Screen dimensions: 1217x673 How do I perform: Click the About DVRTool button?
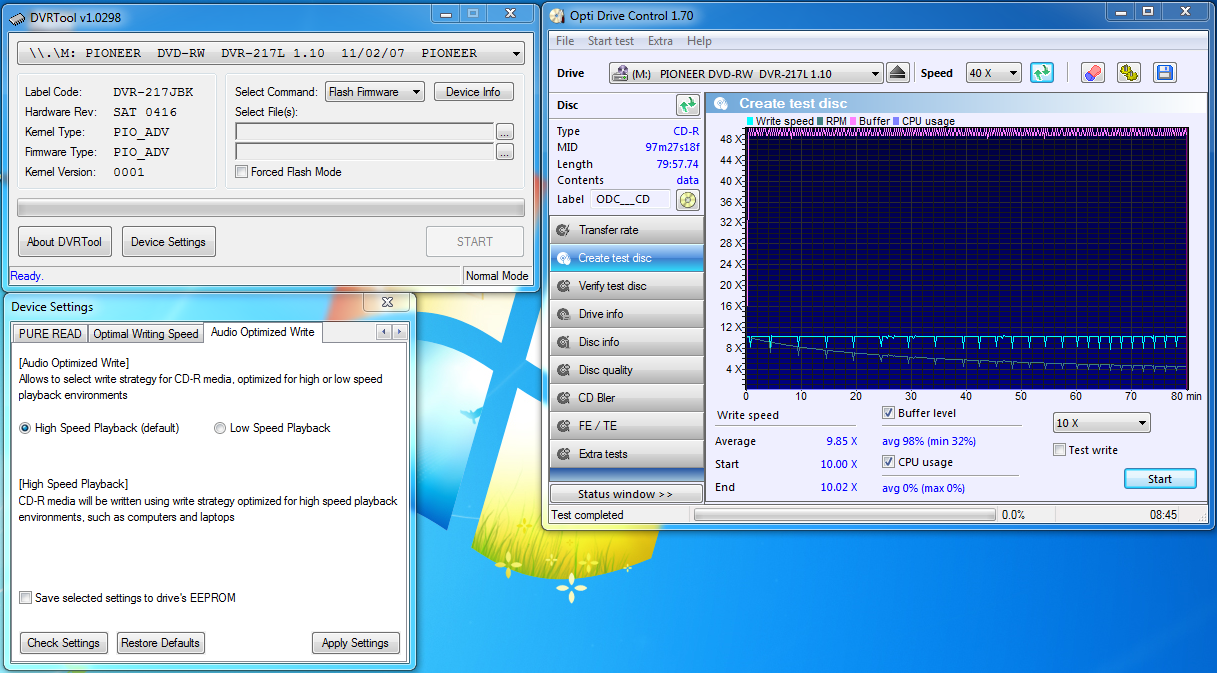coord(65,242)
